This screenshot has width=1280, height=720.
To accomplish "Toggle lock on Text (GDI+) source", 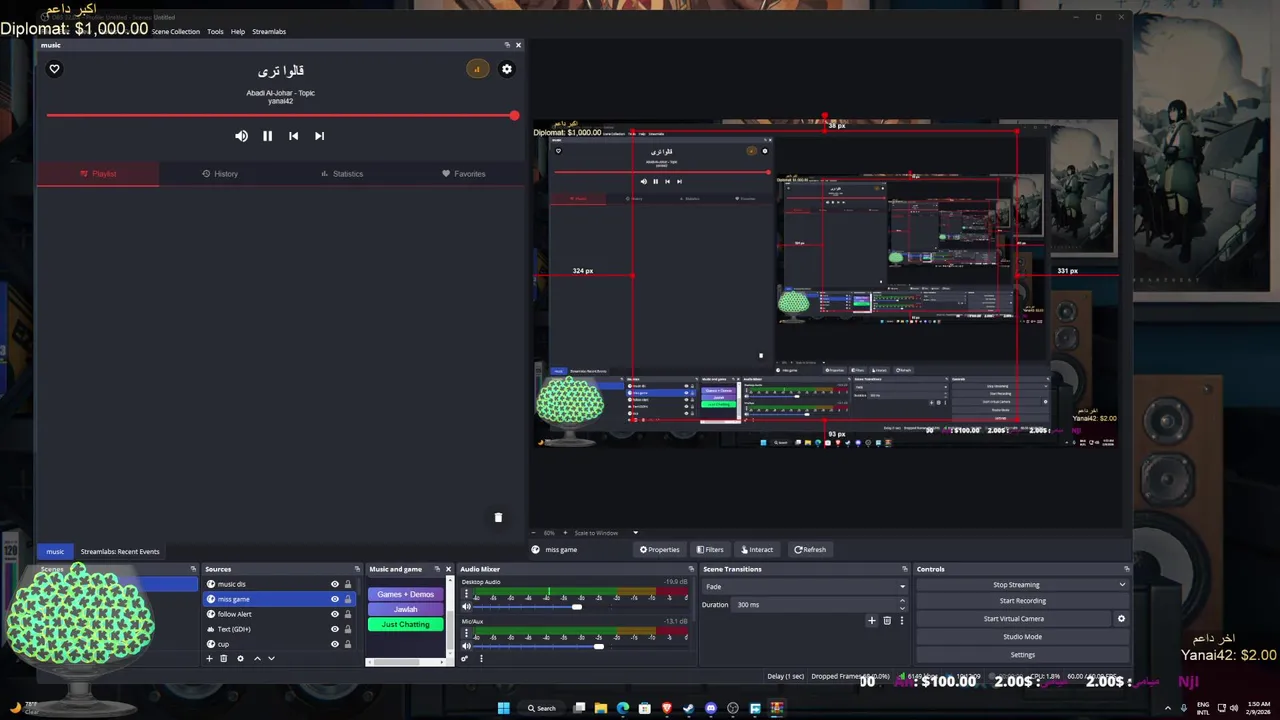I will [x=348, y=629].
